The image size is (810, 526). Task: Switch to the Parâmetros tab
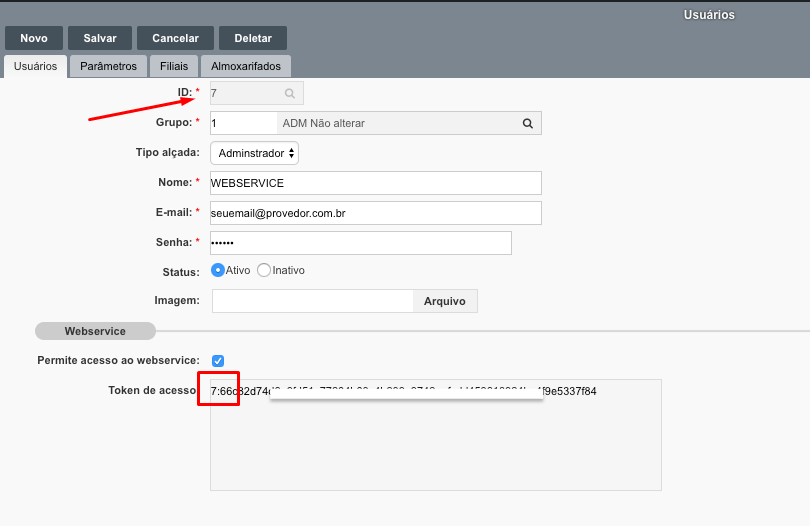108,66
